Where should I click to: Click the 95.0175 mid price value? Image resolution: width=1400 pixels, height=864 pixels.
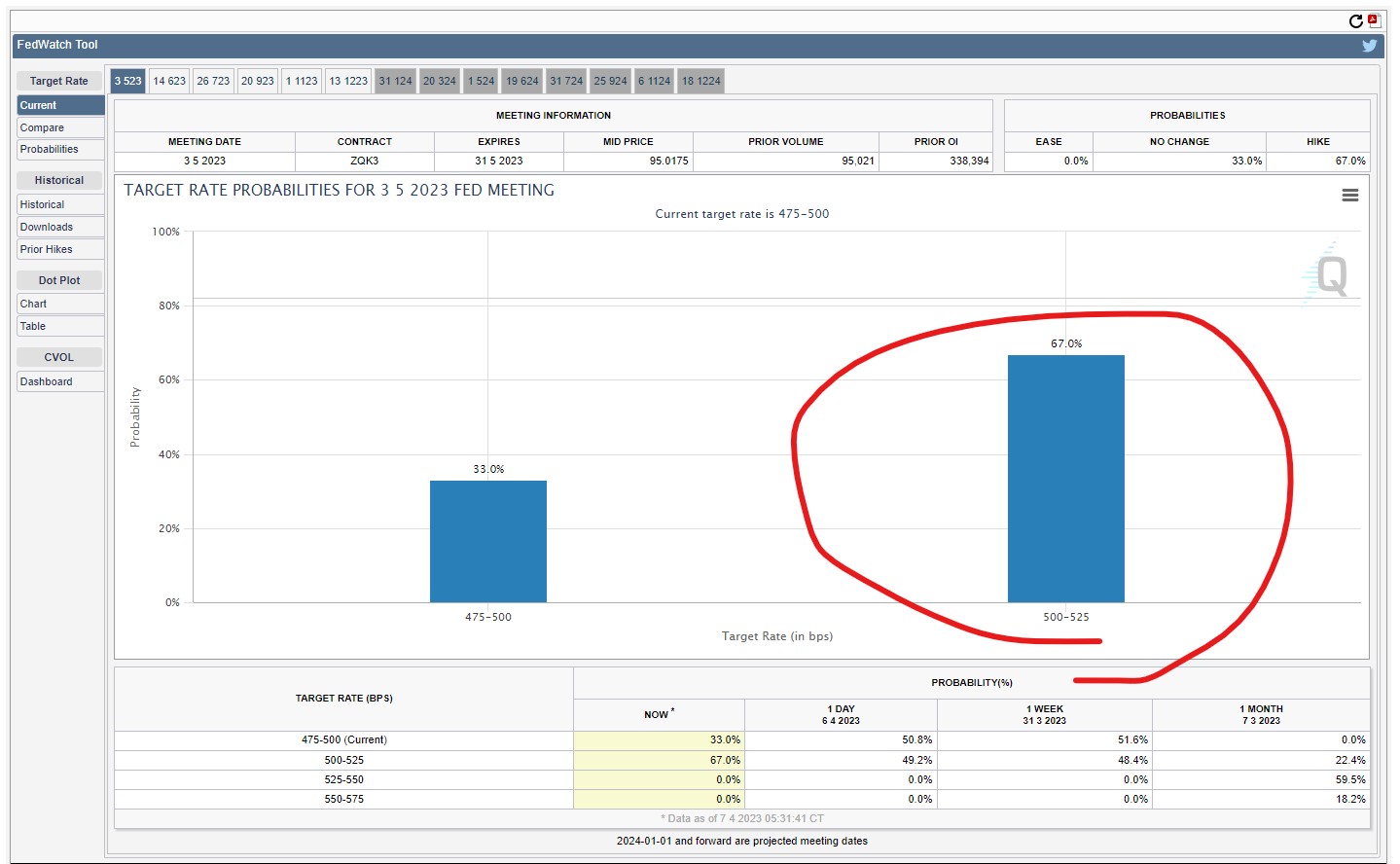coord(669,162)
